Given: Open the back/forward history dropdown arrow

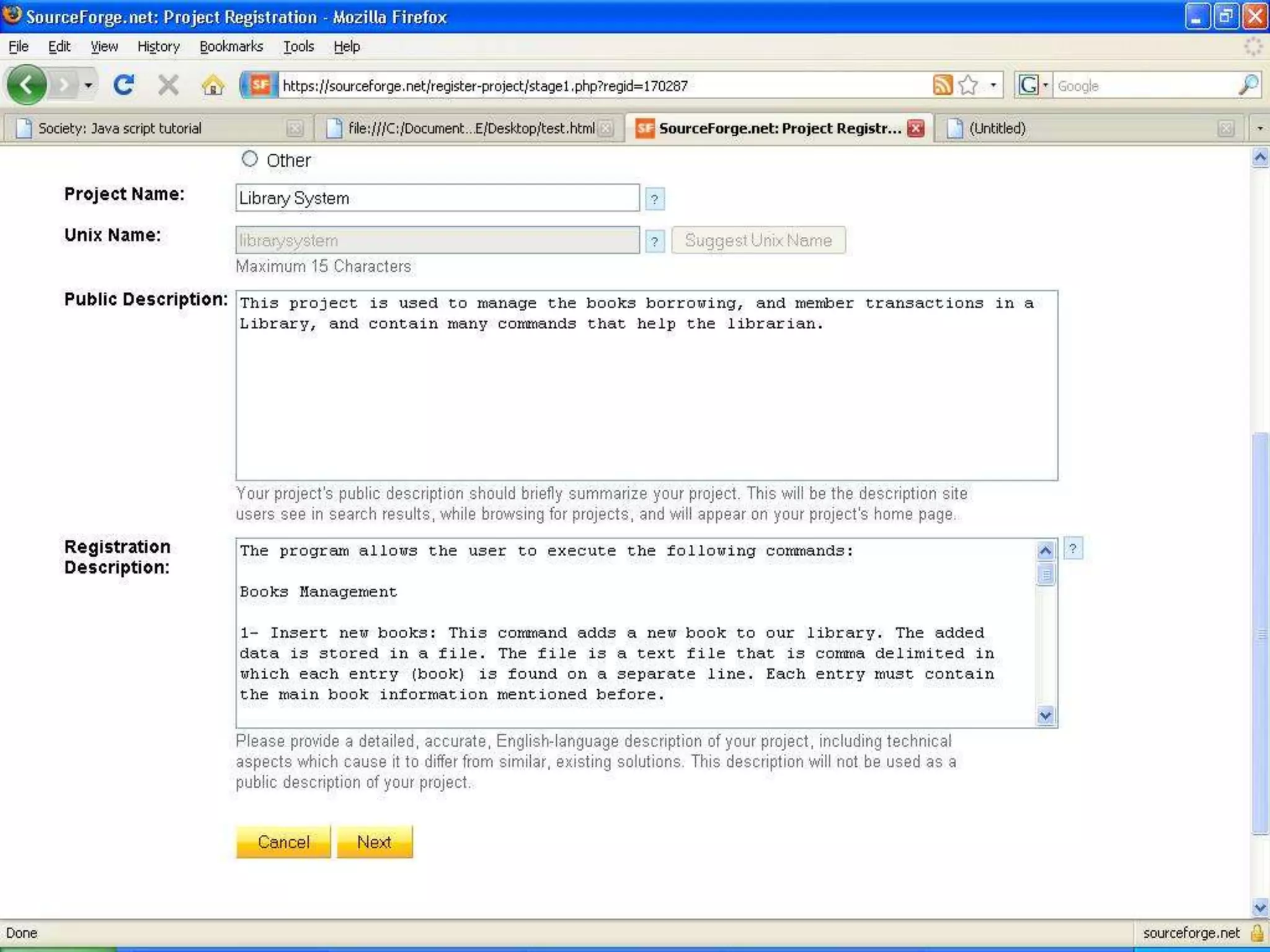Looking at the screenshot, I should tap(89, 85).
